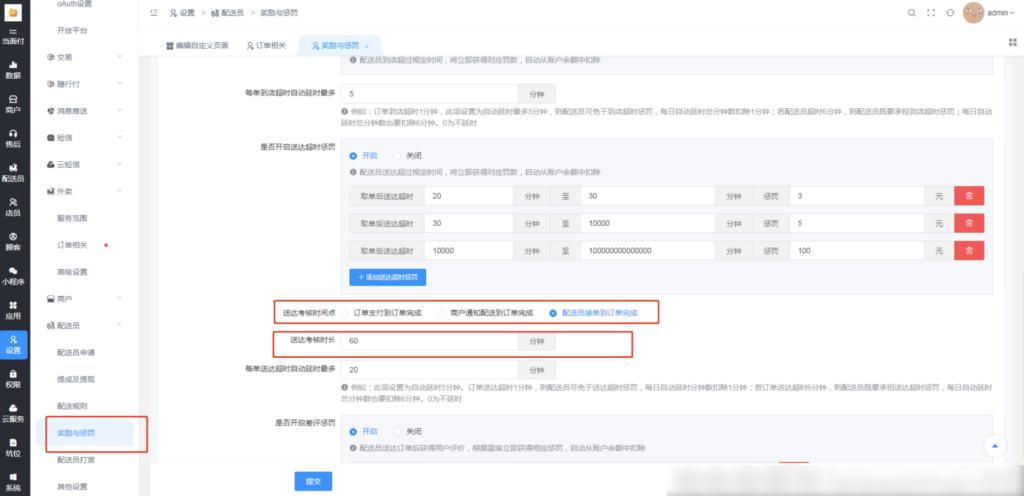
Task: Expand the 消息推送 menu group
Action: pyautogui.click(x=84, y=111)
